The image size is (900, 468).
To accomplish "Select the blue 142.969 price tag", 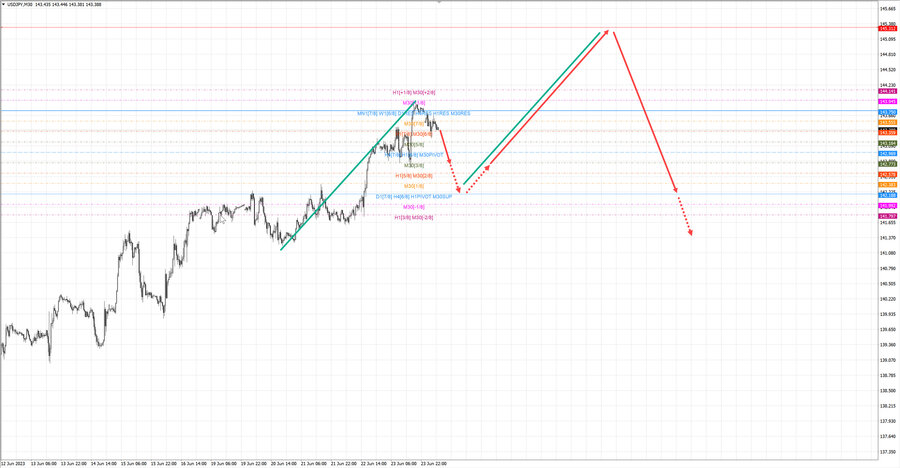I will (x=888, y=153).
